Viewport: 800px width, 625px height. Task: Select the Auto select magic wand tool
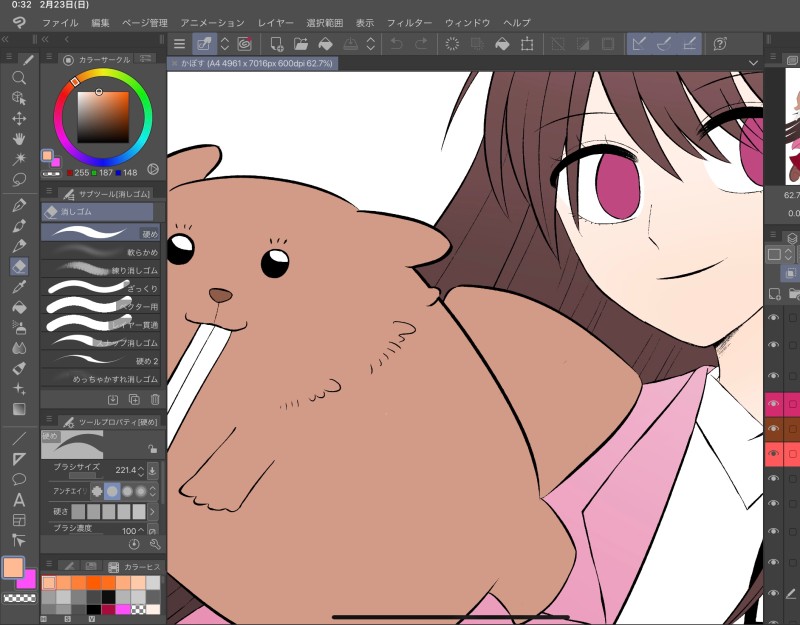pos(19,159)
